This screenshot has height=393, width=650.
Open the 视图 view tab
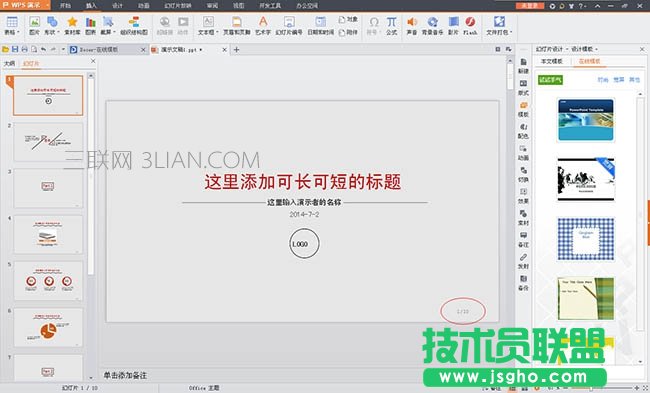click(x=238, y=6)
